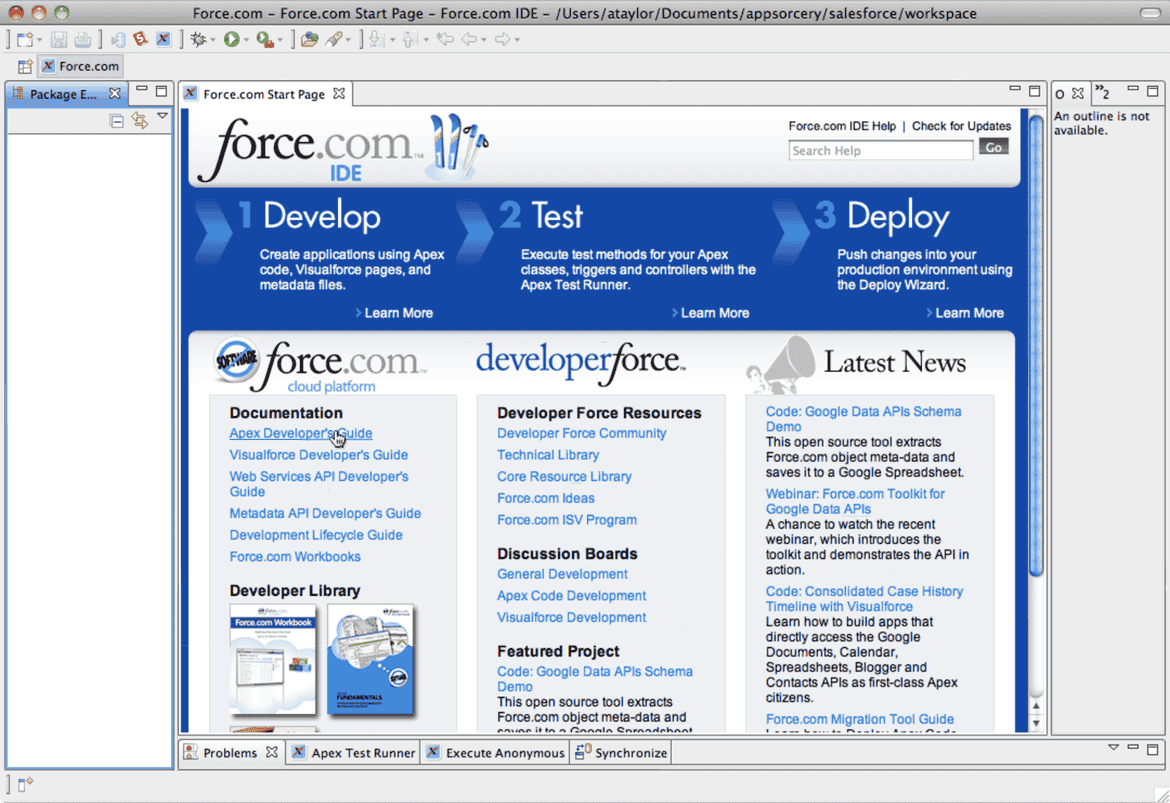The width and height of the screenshot is (1170, 803).
Task: Click Learn More under Deploy
Action: click(x=969, y=313)
